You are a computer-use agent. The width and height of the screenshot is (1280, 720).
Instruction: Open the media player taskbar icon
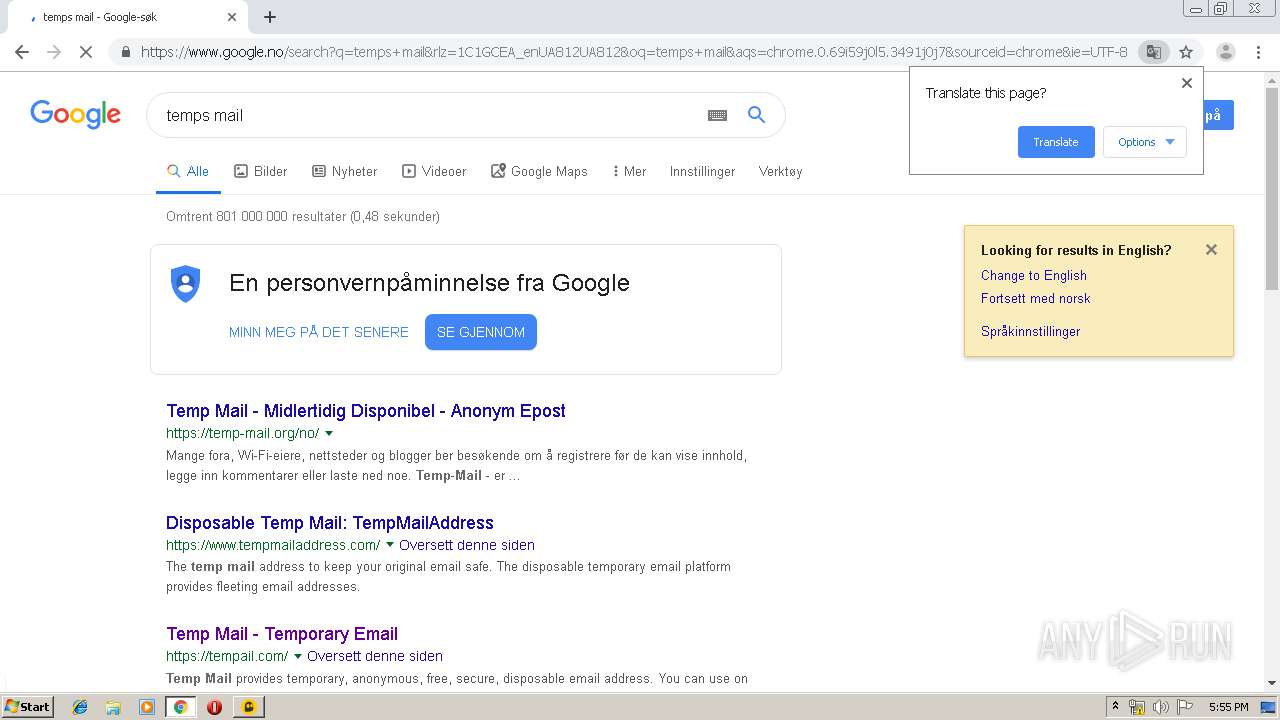coord(146,707)
